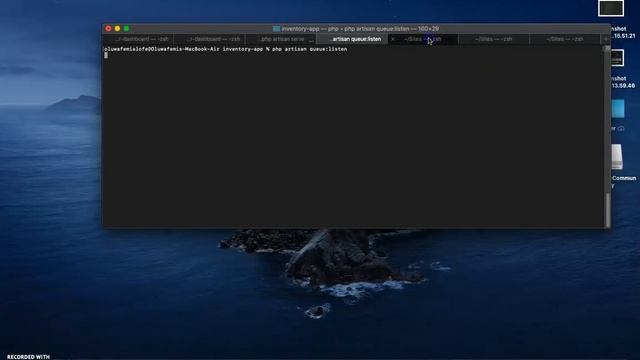Click the Terminal window vertical scrollbar thumb
640x360 pixels.
607,210
